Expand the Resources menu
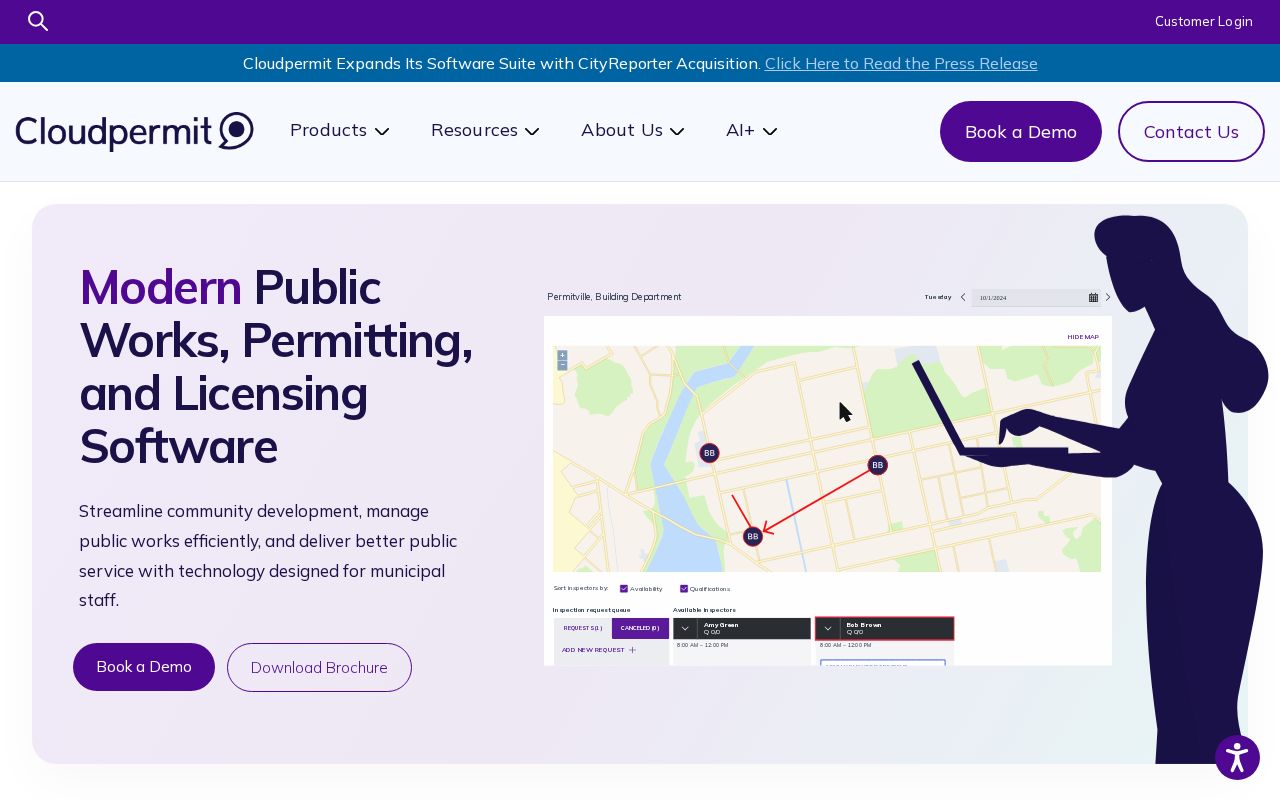 coord(485,130)
